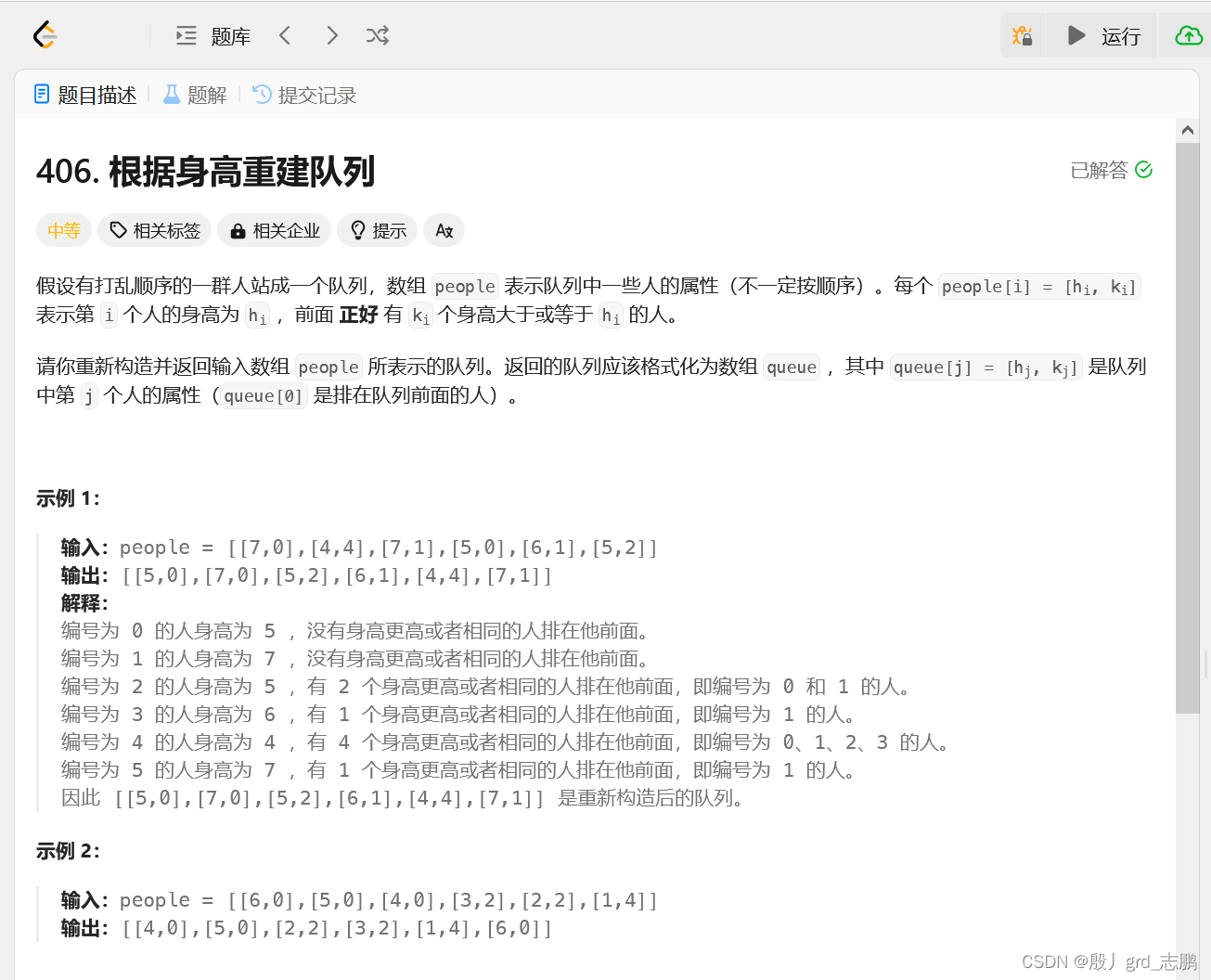The height and width of the screenshot is (980, 1211).
Task: Click the 示例 2 heading
Action: tap(68, 851)
